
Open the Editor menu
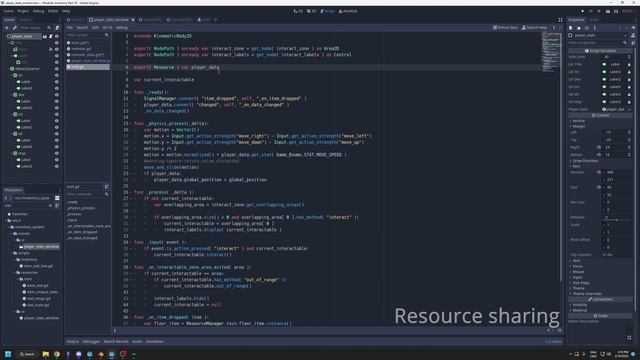[53, 11]
